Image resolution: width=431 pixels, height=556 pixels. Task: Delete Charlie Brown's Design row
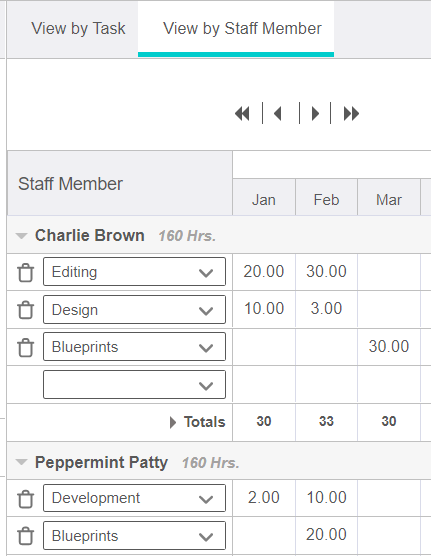coord(26,310)
